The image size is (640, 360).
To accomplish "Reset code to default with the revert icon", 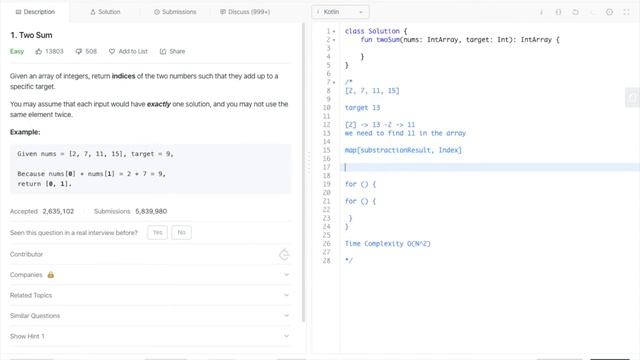I will point(575,12).
